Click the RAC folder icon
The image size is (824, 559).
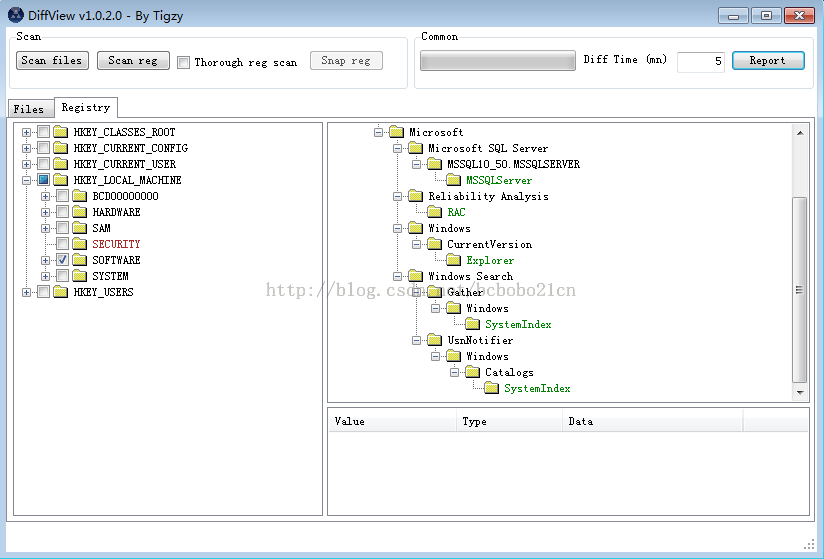[x=434, y=212]
